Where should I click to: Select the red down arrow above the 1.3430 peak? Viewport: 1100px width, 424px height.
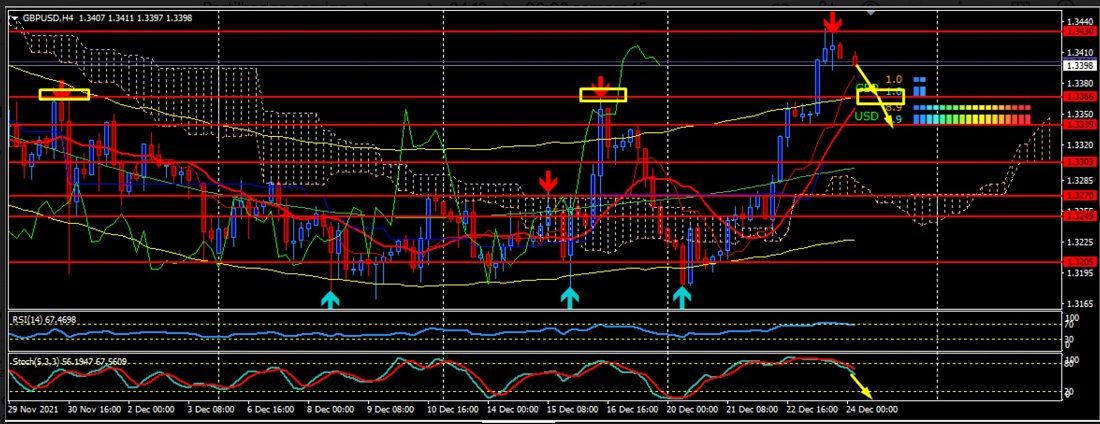click(x=831, y=23)
